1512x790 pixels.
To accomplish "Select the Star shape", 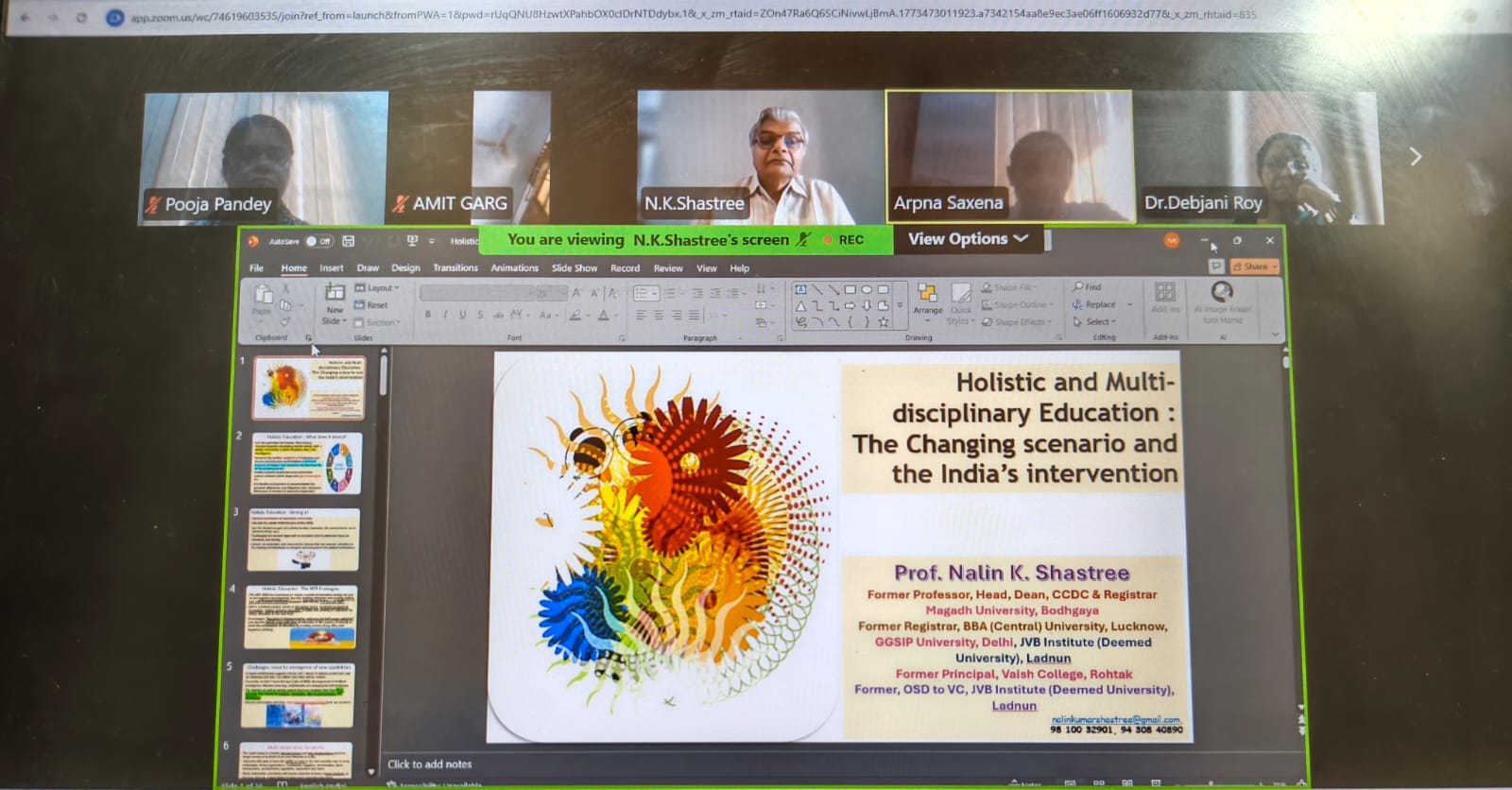I will coord(884,321).
